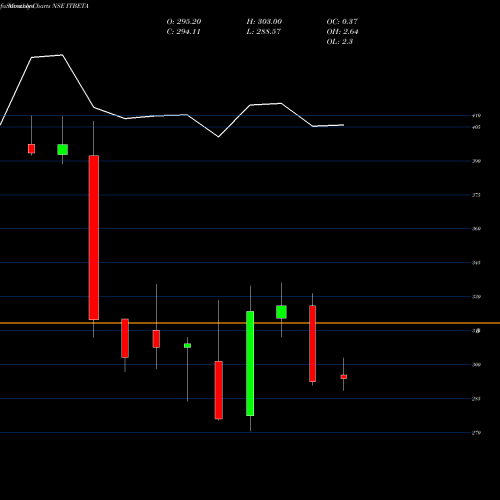Click the 270 price axis label
The height and width of the screenshot is (500, 500).
tap(476, 433)
